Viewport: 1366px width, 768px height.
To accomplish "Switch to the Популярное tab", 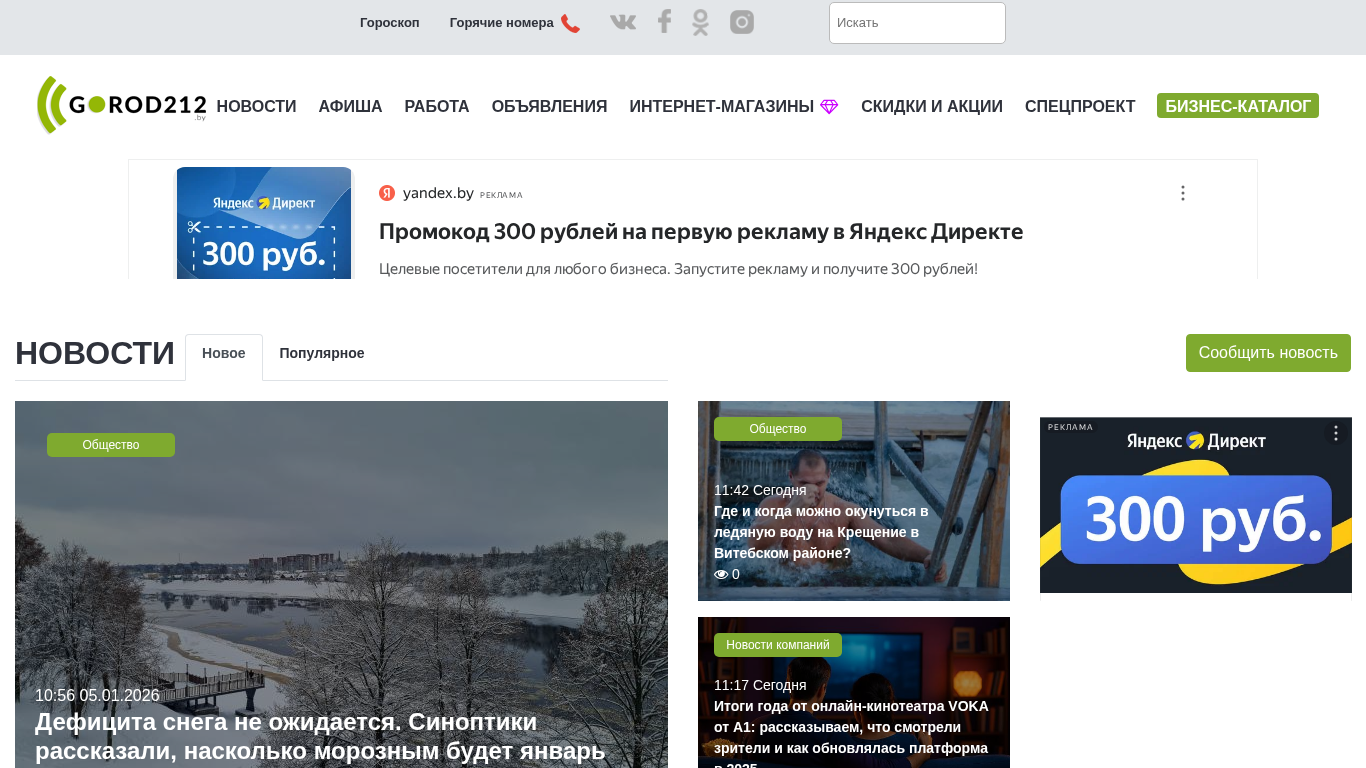I will pos(321,353).
